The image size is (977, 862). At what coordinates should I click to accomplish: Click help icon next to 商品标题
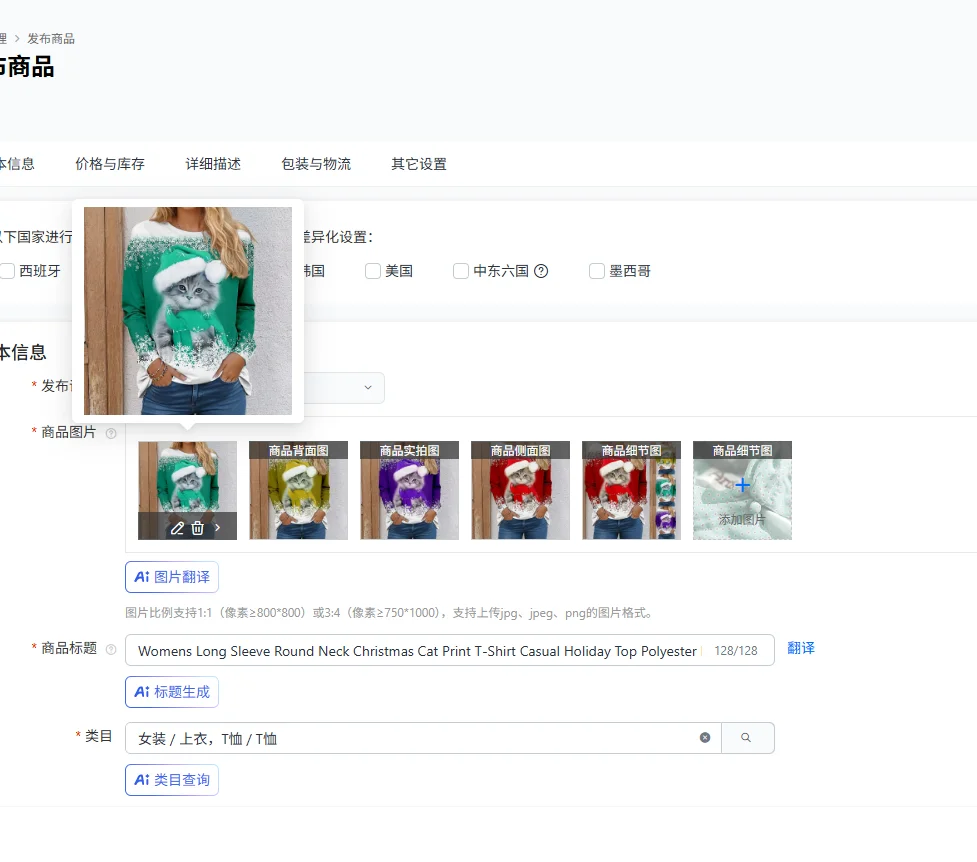pyautogui.click(x=111, y=649)
